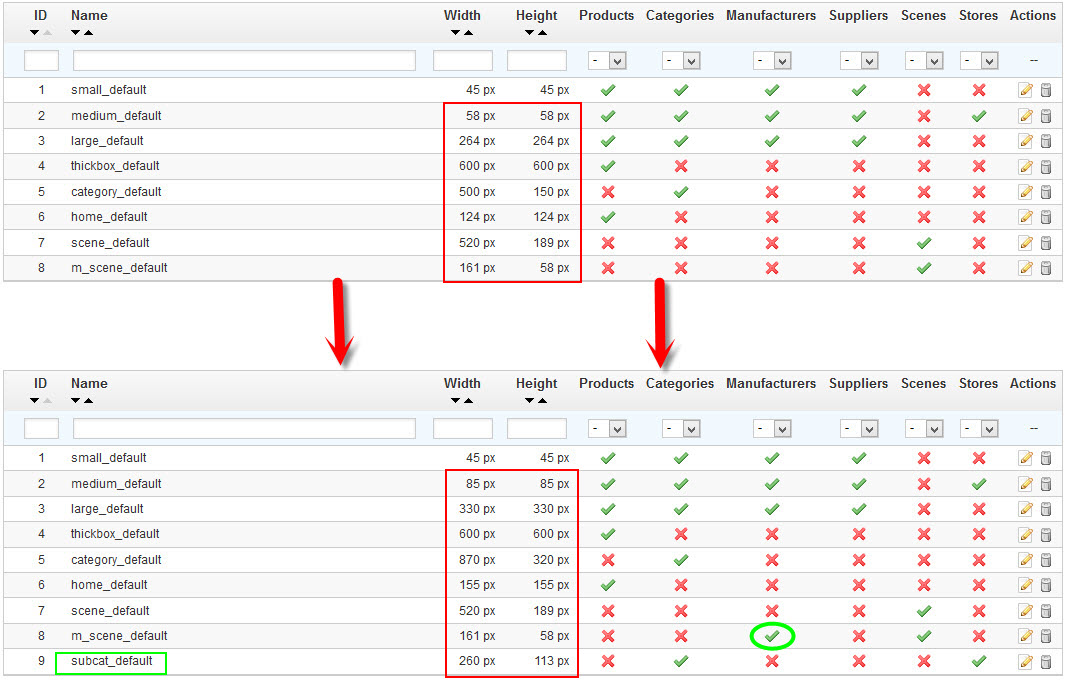Viewport: 1065px width, 681px height.
Task: Click Categories column header in lower table
Action: pos(680,383)
